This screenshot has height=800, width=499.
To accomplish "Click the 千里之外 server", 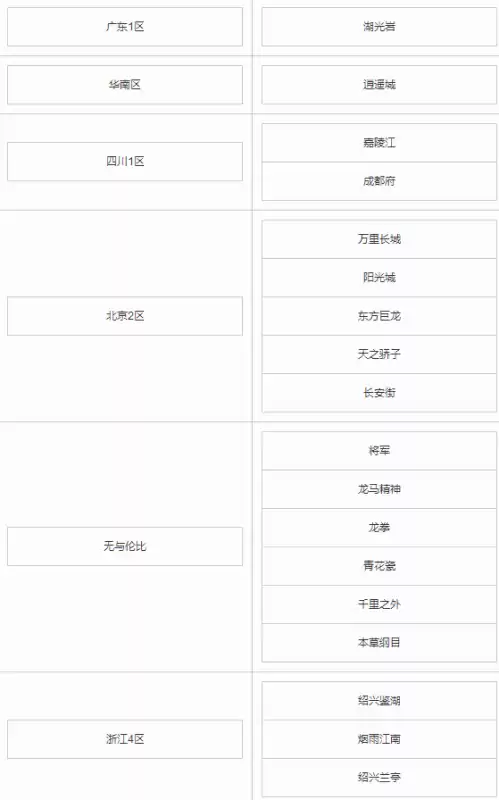I will pyautogui.click(x=379, y=604).
